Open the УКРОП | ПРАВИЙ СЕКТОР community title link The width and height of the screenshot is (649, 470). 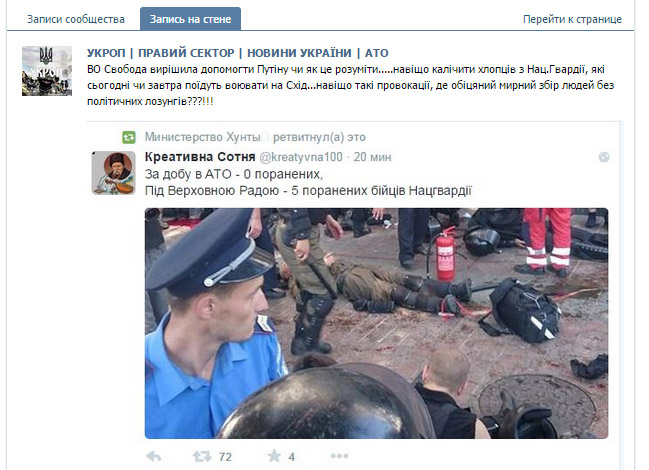pos(238,53)
